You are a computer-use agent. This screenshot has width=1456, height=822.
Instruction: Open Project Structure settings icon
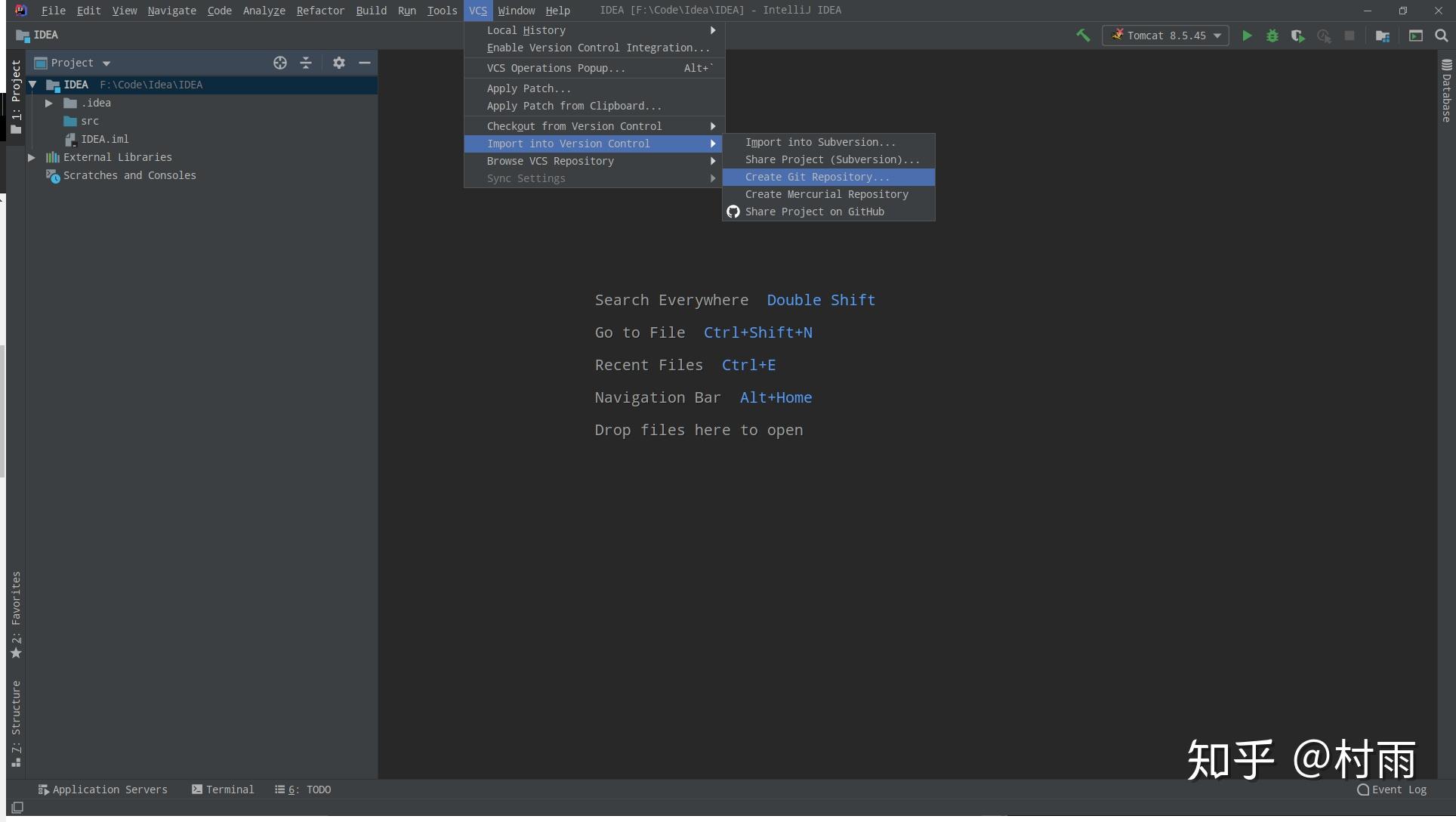pyautogui.click(x=1382, y=36)
